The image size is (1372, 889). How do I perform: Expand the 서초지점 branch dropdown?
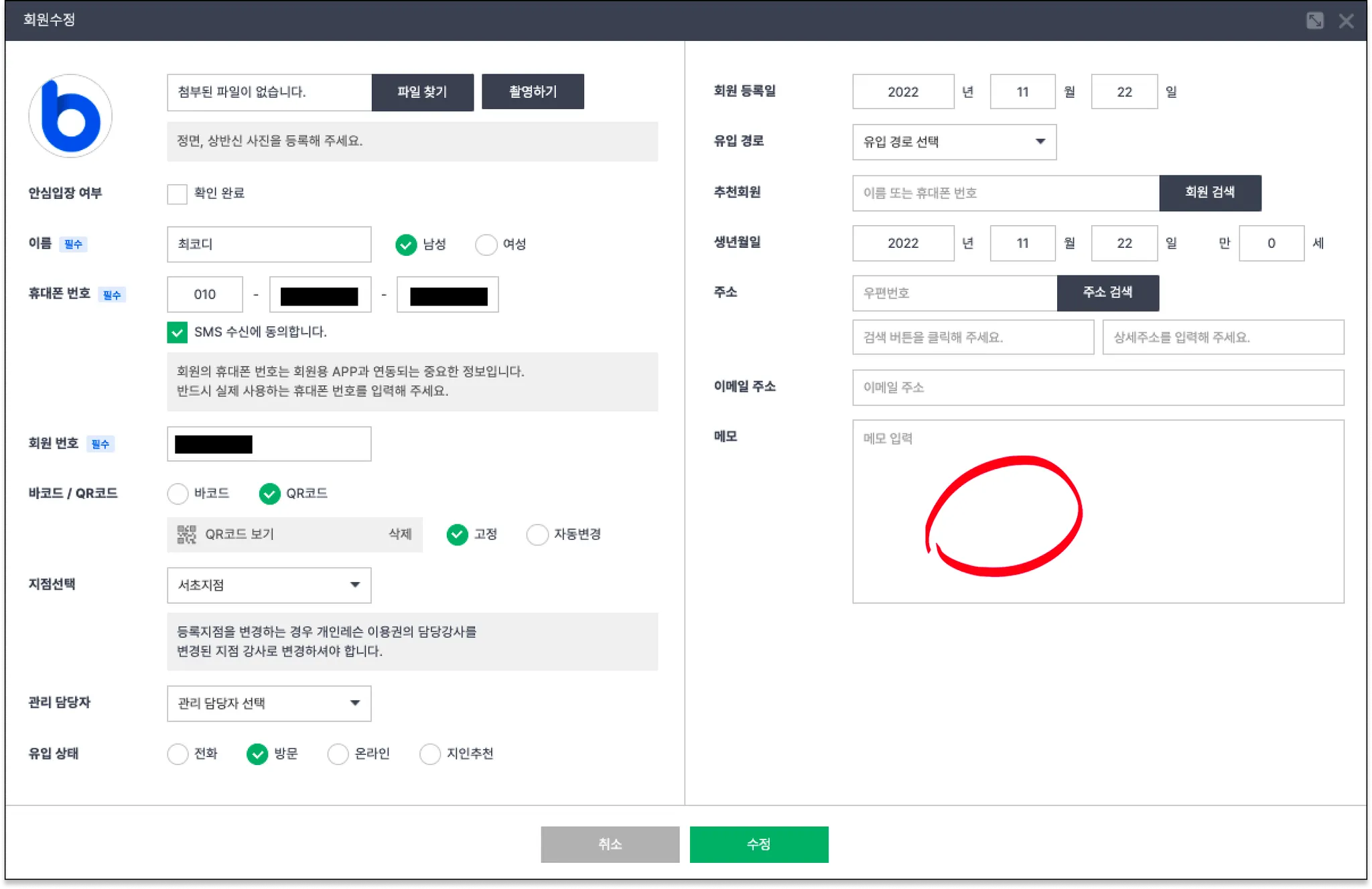pos(269,585)
